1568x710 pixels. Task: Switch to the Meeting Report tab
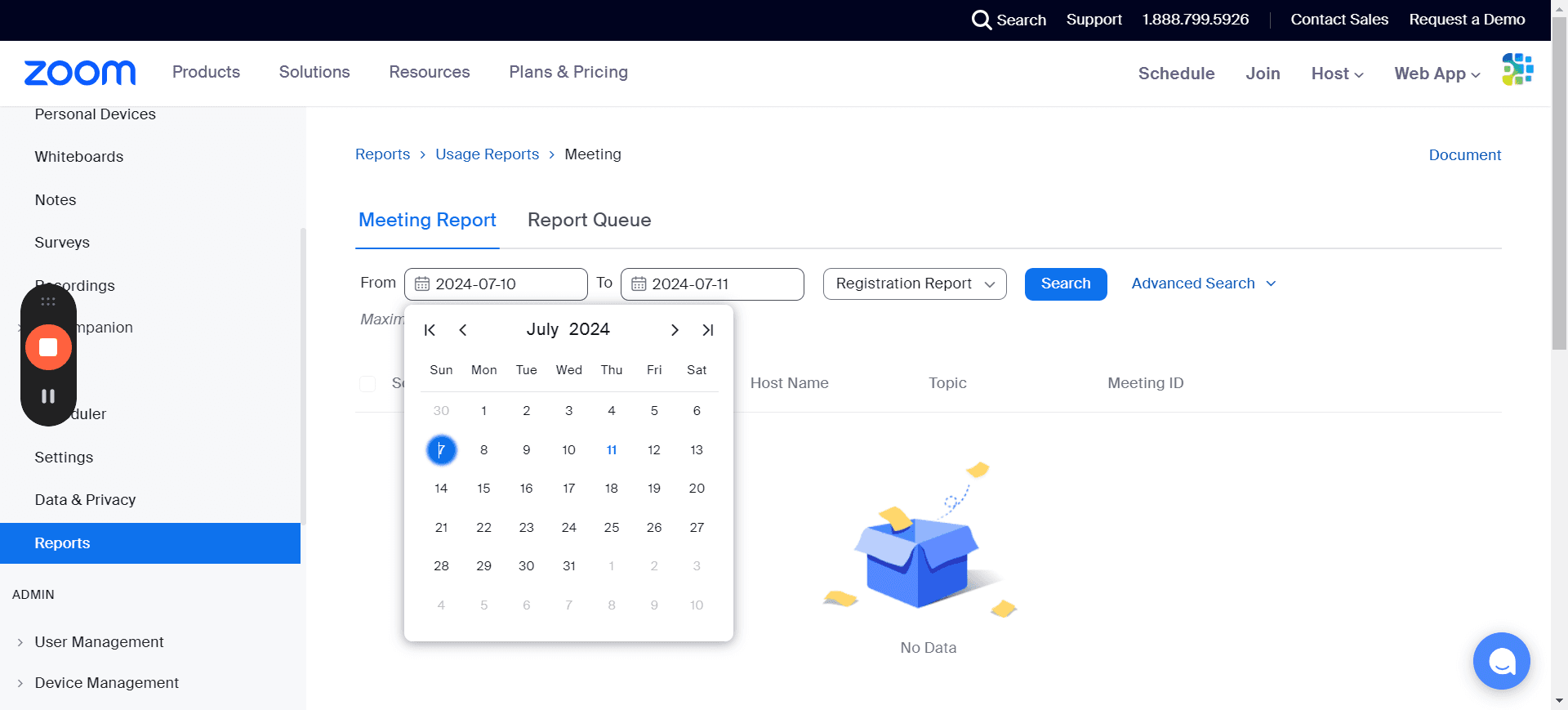click(x=427, y=221)
